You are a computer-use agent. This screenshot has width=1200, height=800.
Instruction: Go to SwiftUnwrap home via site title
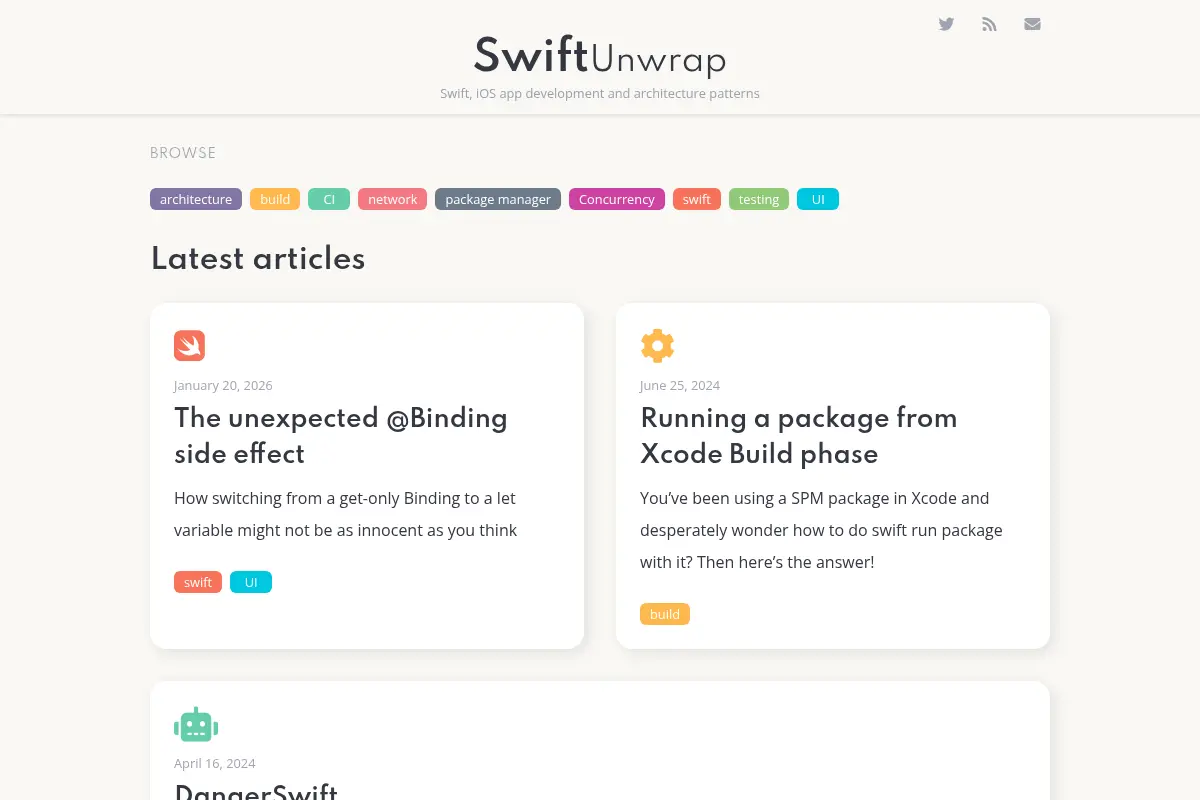[600, 56]
